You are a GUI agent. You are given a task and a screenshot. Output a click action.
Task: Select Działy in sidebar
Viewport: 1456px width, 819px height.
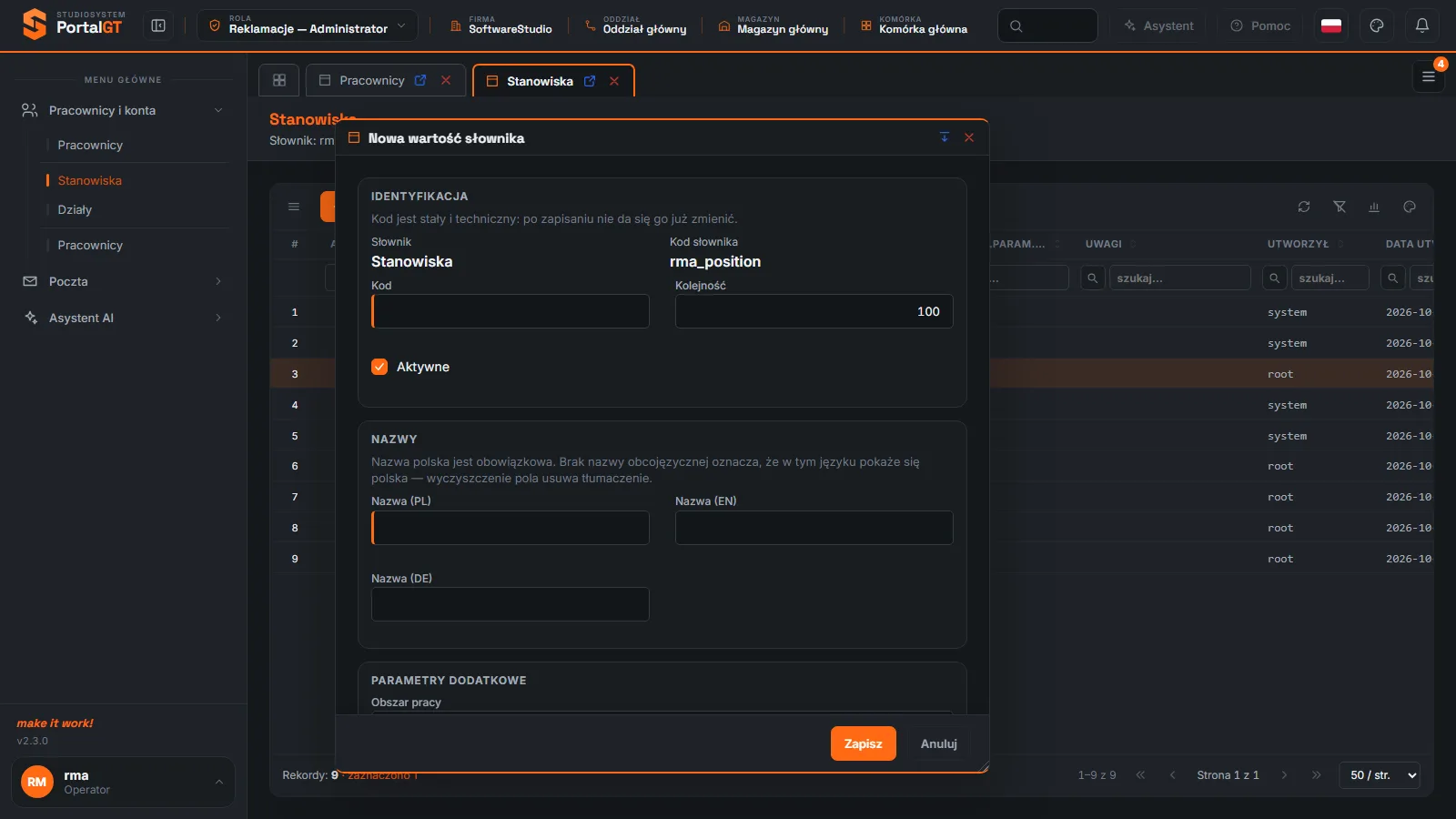(x=75, y=209)
